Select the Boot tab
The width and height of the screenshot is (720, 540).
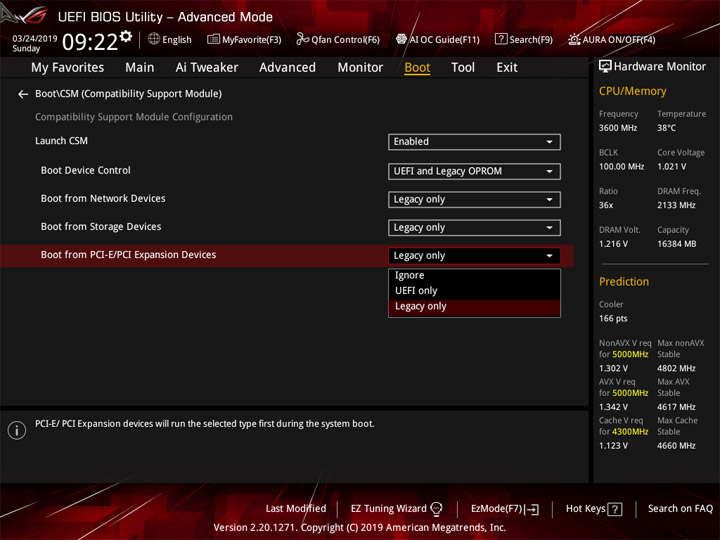coord(417,68)
